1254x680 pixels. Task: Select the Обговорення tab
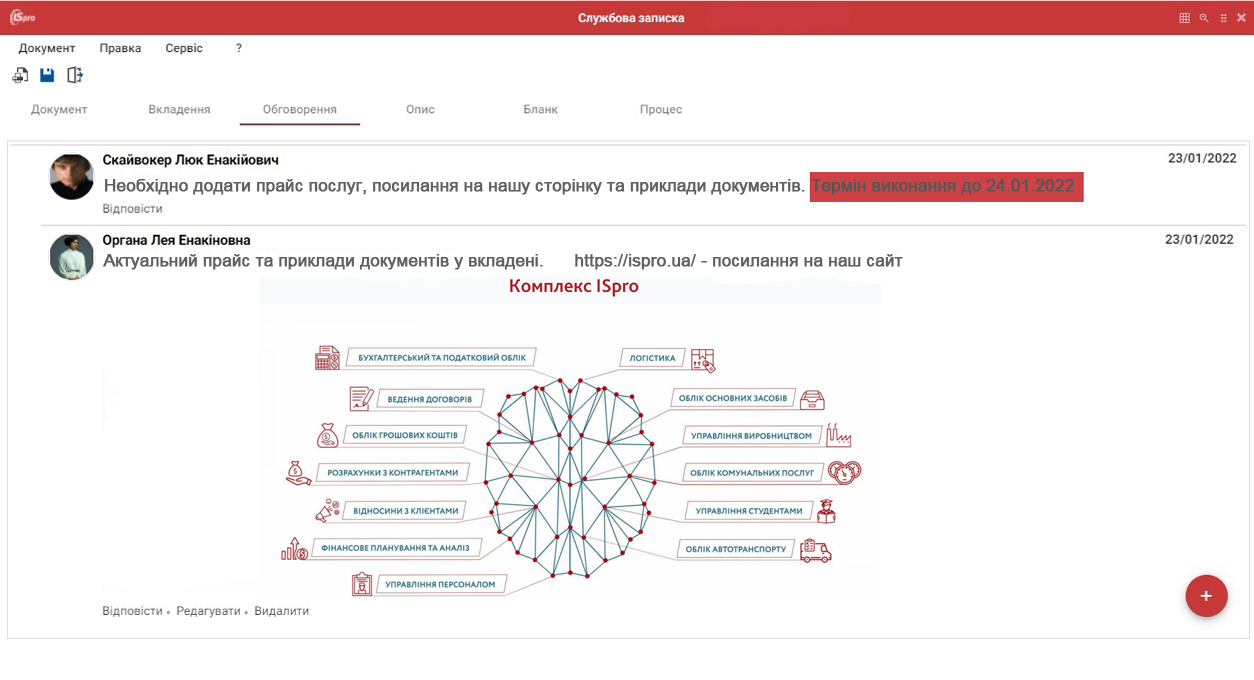coord(299,110)
